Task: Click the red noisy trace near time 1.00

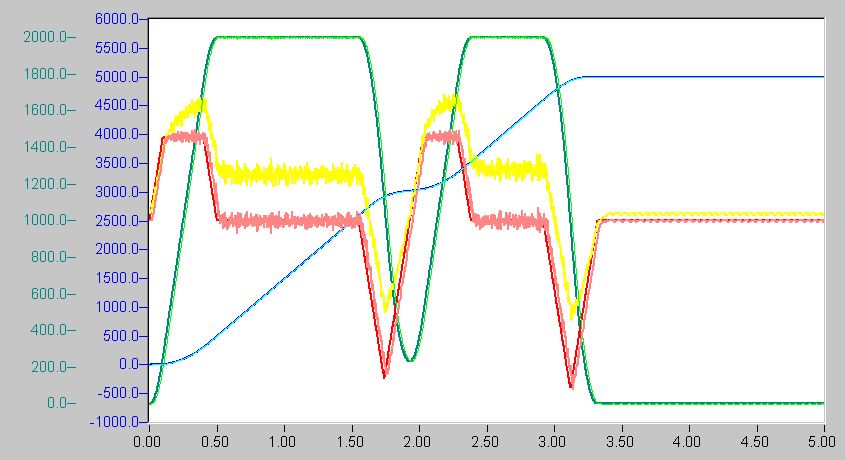Action: pos(283,221)
